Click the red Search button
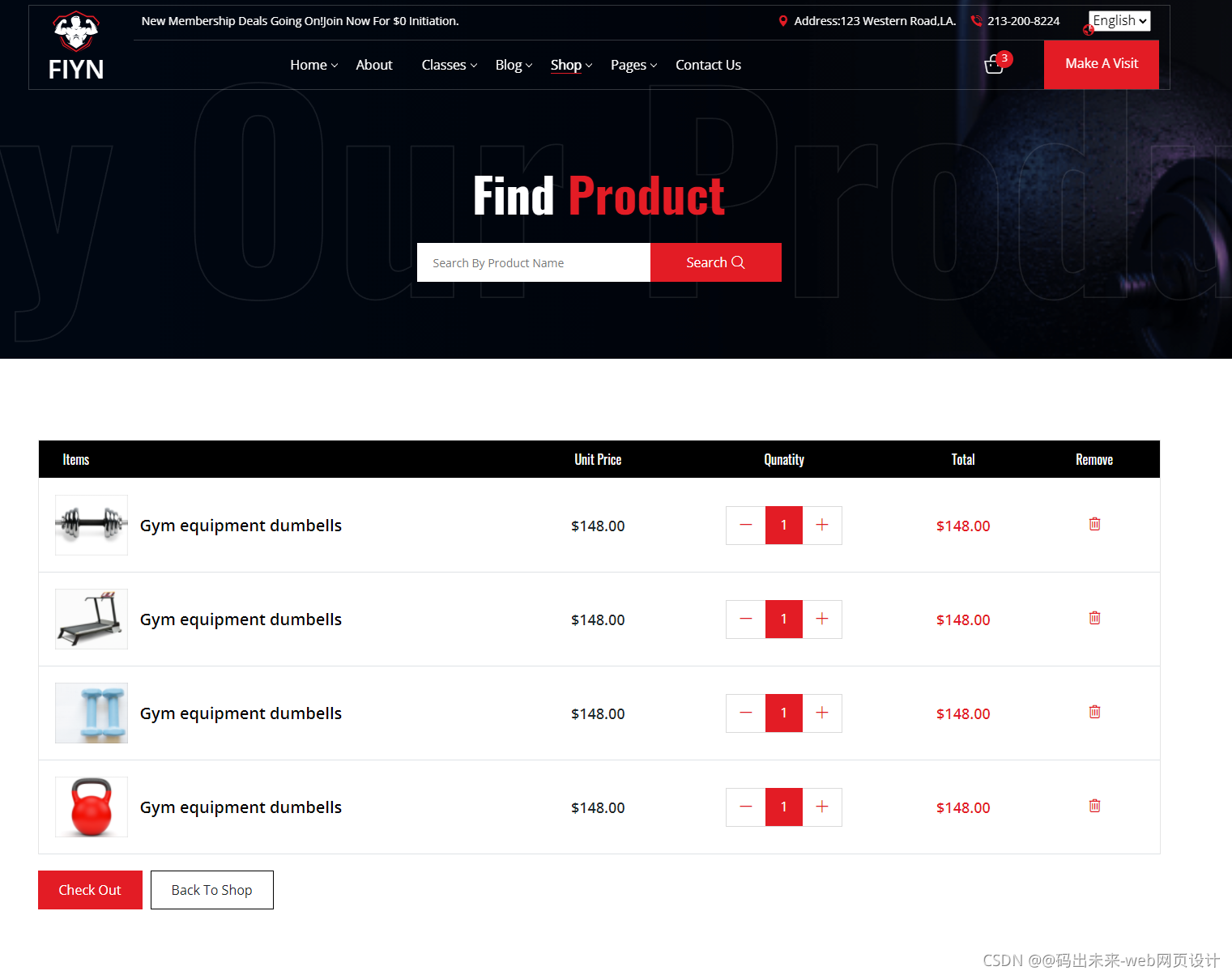Viewport: 1232px width, 975px height. coord(716,262)
